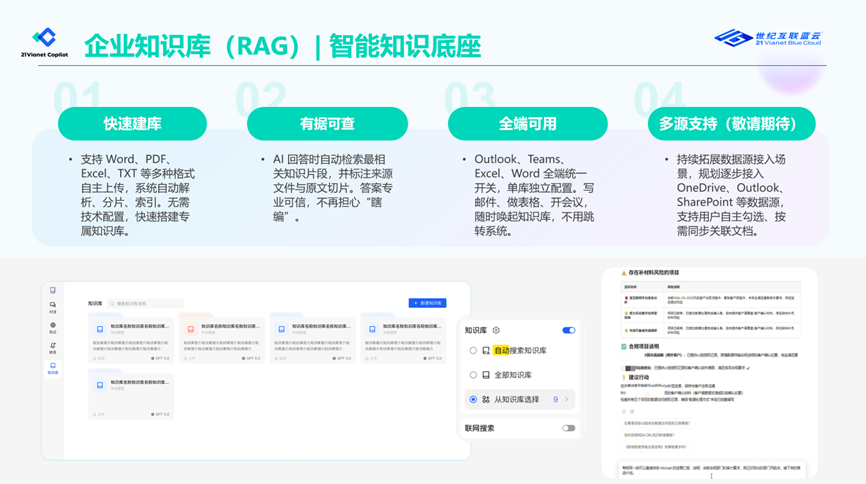Select 全部知识库 radio option

473,375
